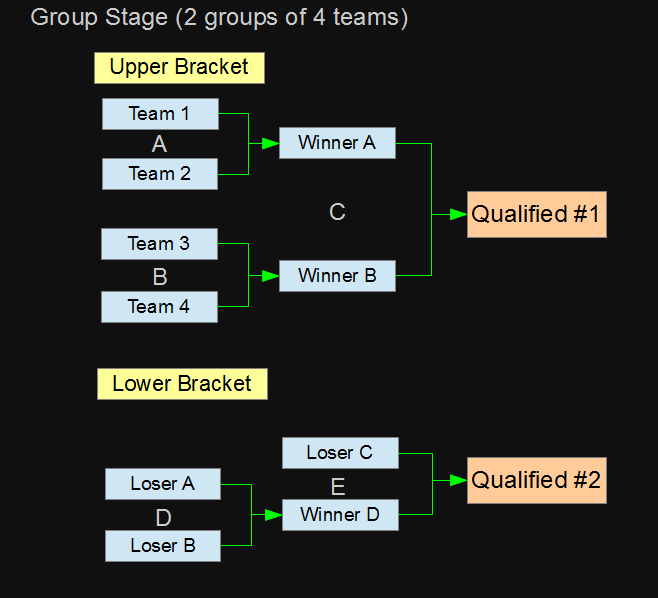The image size is (658, 598).
Task: Select the Loser B box
Action: click(162, 546)
